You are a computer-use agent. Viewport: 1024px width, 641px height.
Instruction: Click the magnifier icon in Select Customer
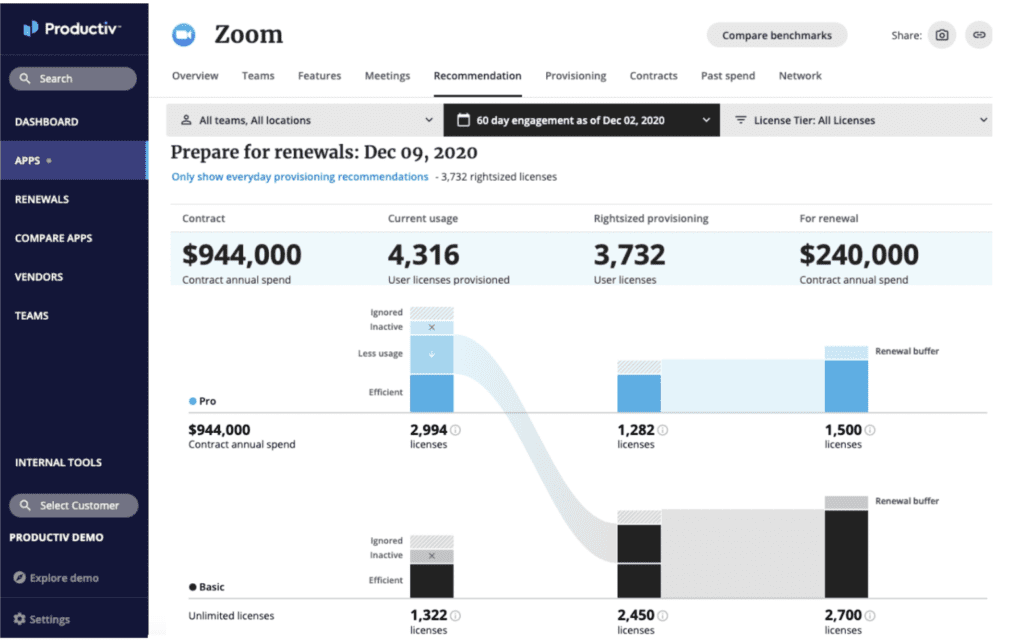tap(25, 505)
